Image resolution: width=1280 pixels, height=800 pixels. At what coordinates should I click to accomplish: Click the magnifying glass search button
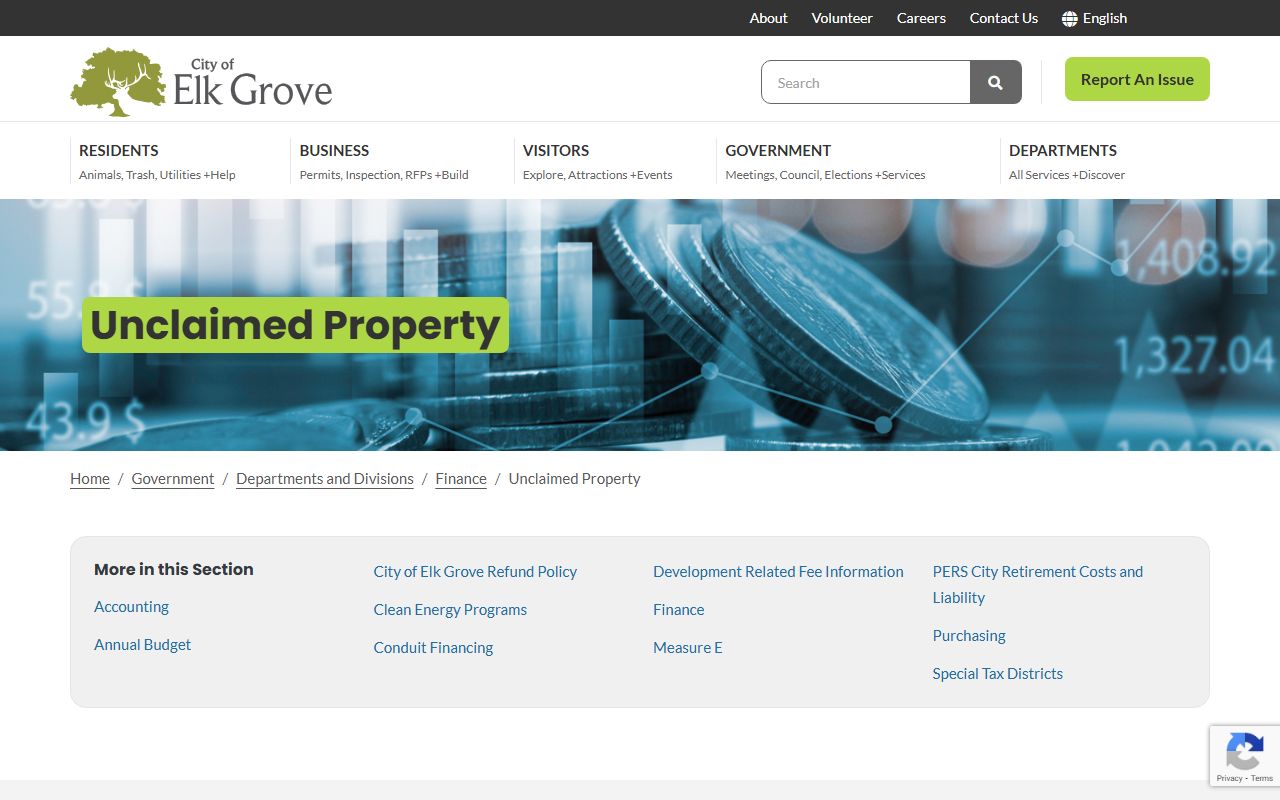pos(995,82)
